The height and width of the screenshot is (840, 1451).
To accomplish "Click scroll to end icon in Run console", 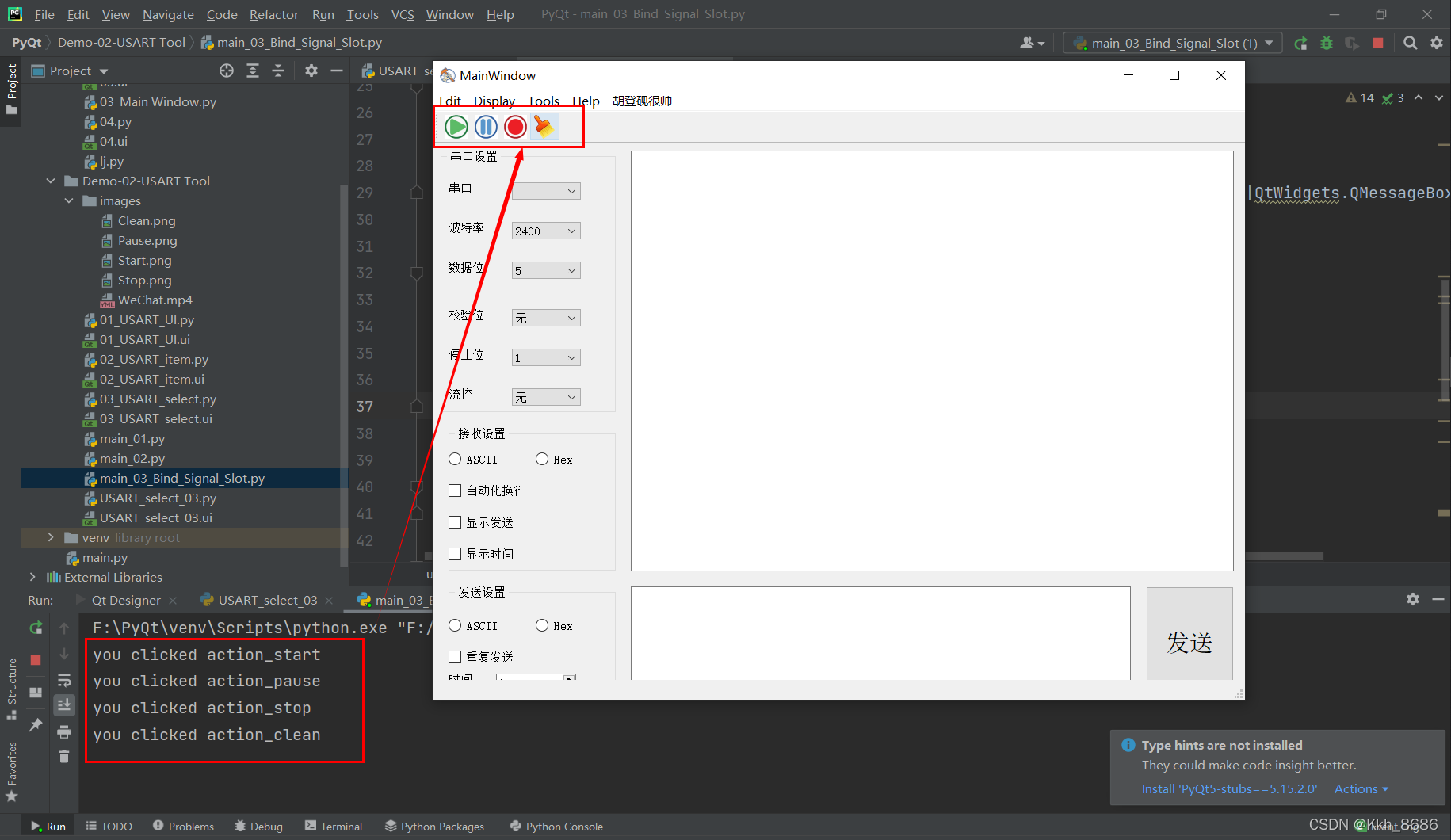I will (64, 704).
